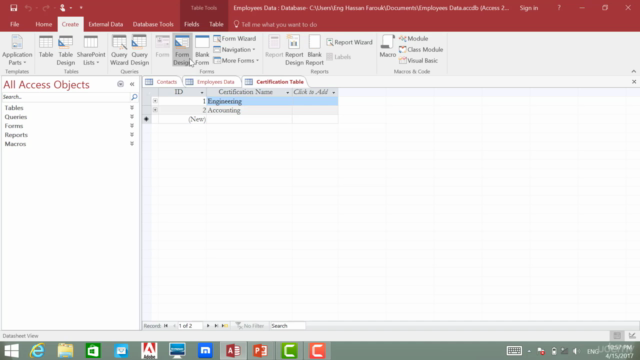Customize the Quick Access Toolbar dropdown
This screenshot has height=360, width=640.
pyautogui.click(x=81, y=8)
